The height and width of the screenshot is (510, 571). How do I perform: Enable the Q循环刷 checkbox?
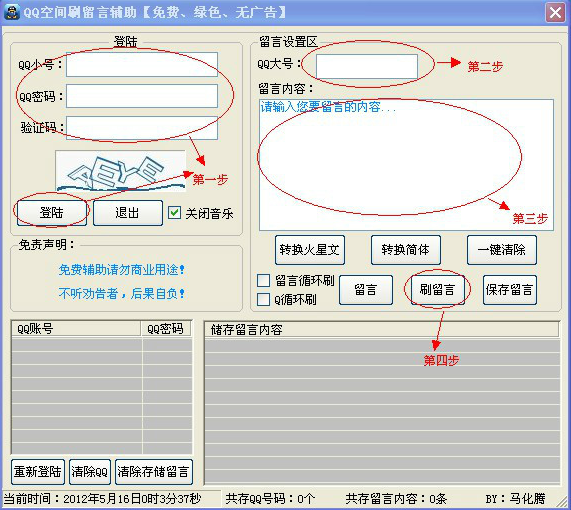(263, 299)
